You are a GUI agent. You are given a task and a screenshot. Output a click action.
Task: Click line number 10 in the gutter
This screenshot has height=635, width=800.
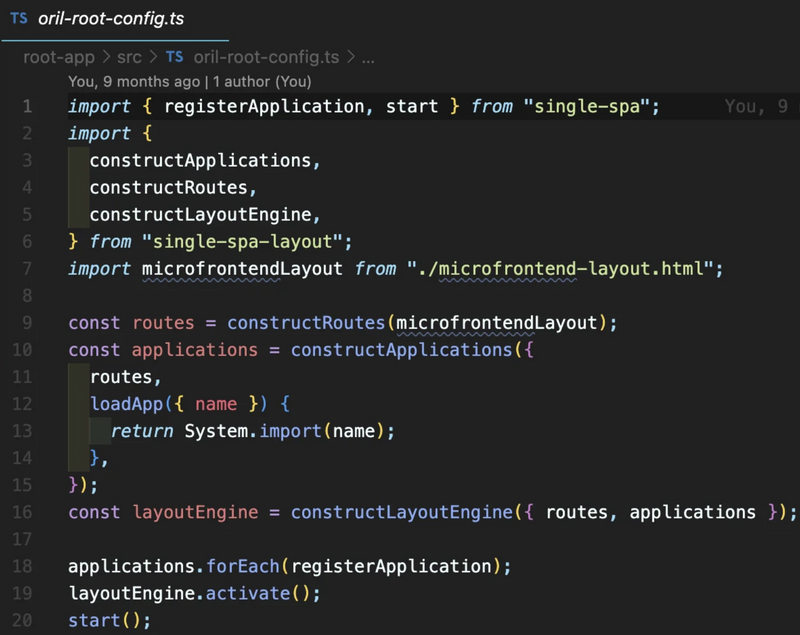22,350
